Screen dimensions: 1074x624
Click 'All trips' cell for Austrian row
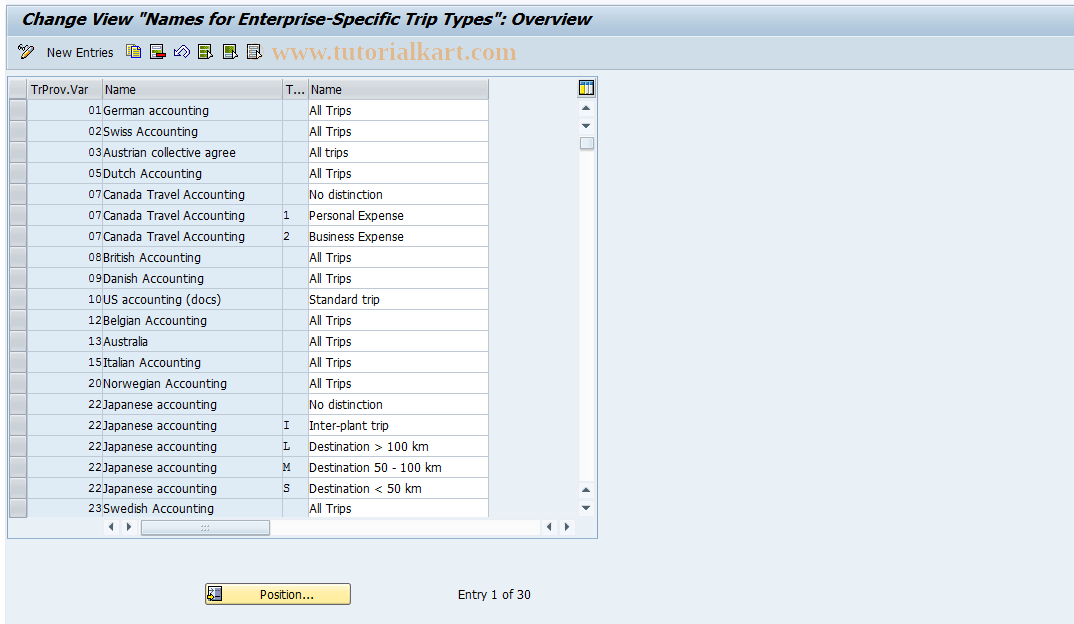(398, 152)
